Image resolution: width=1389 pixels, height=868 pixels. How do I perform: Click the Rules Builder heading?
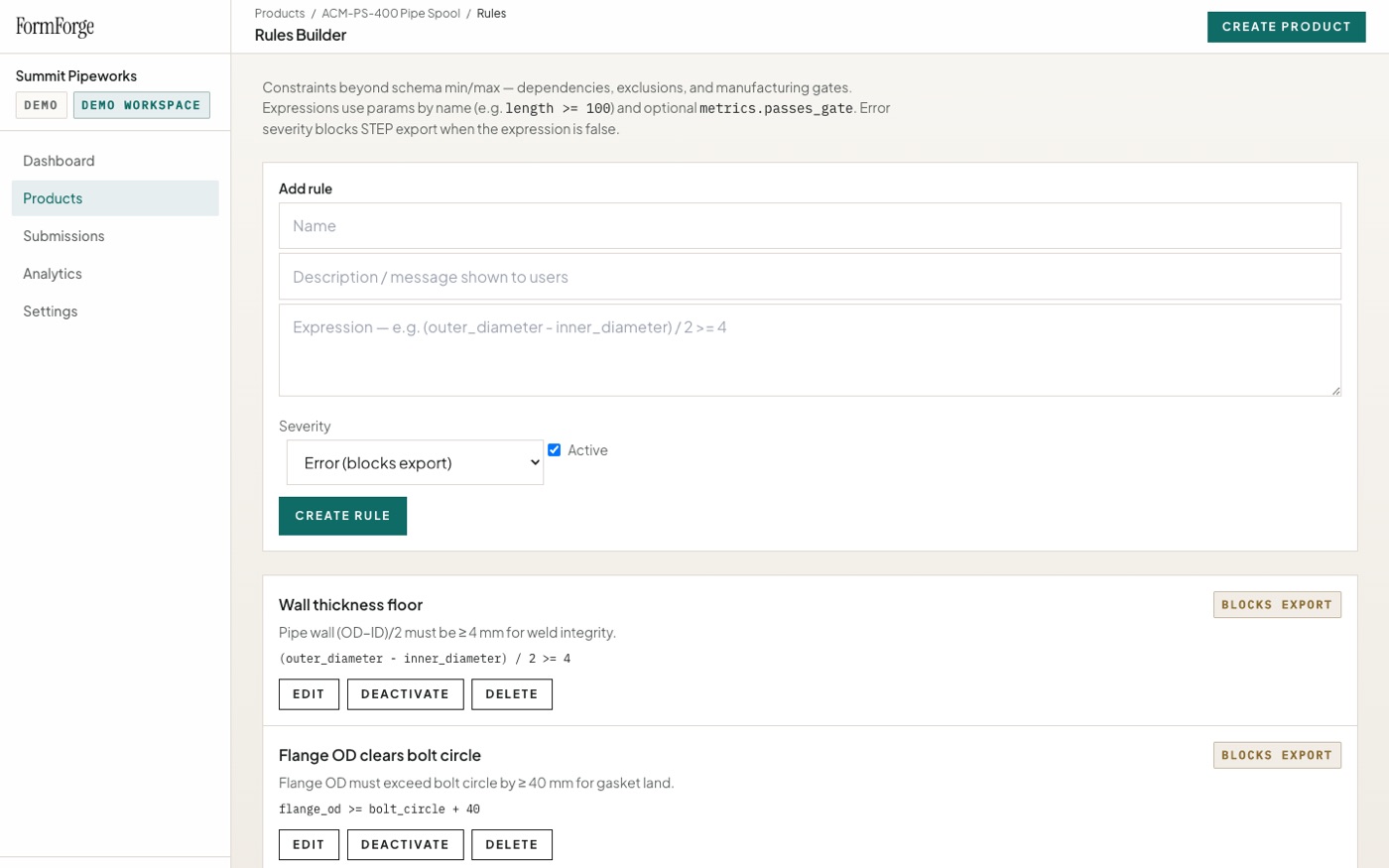[x=301, y=35]
